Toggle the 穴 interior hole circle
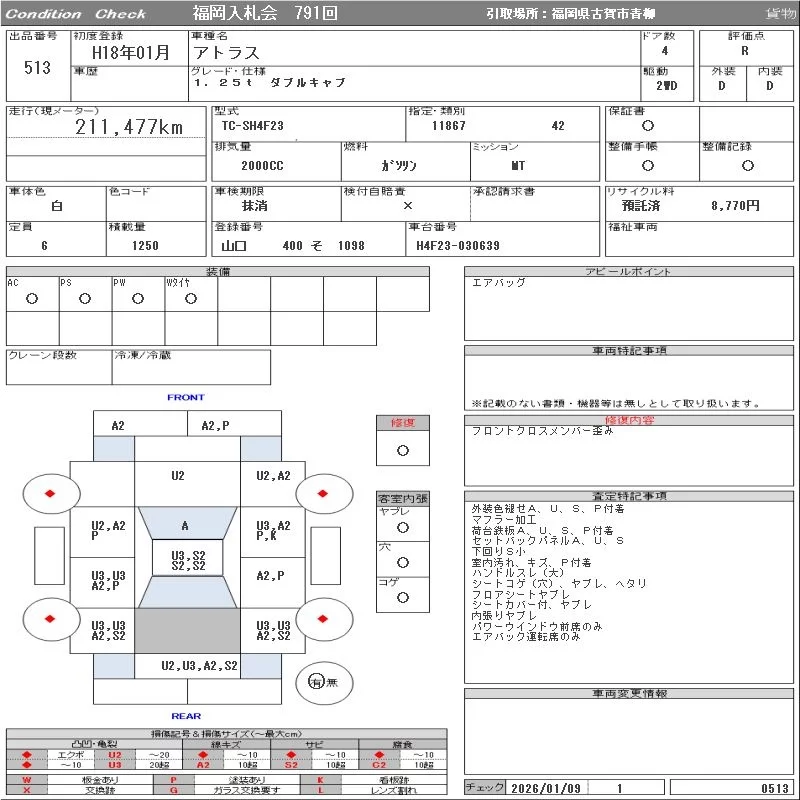The height and width of the screenshot is (800, 800). pos(402,563)
